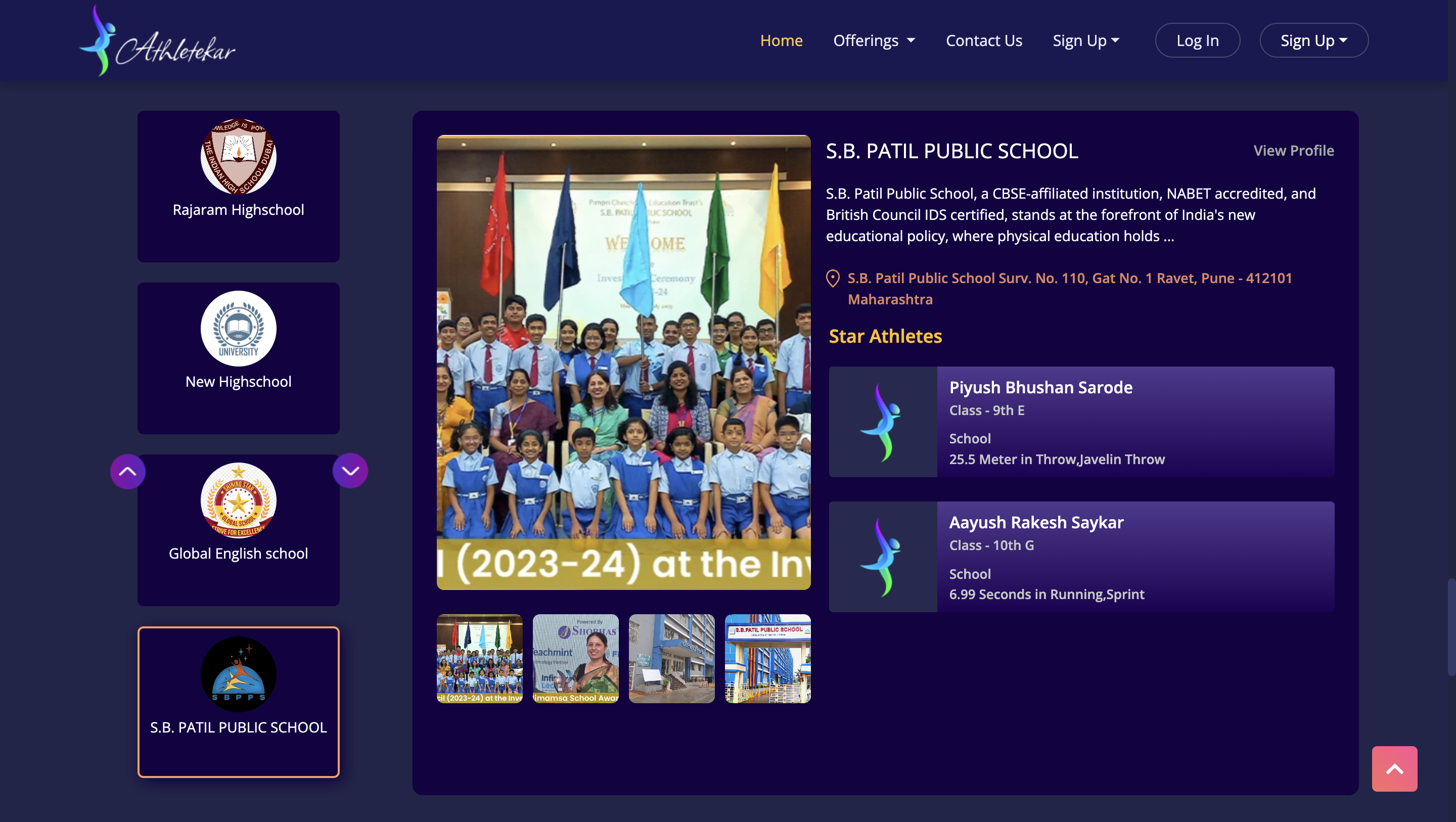Screen dimensions: 1456x822
Task: Go to previous schools with up chevron
Action: click(128, 472)
